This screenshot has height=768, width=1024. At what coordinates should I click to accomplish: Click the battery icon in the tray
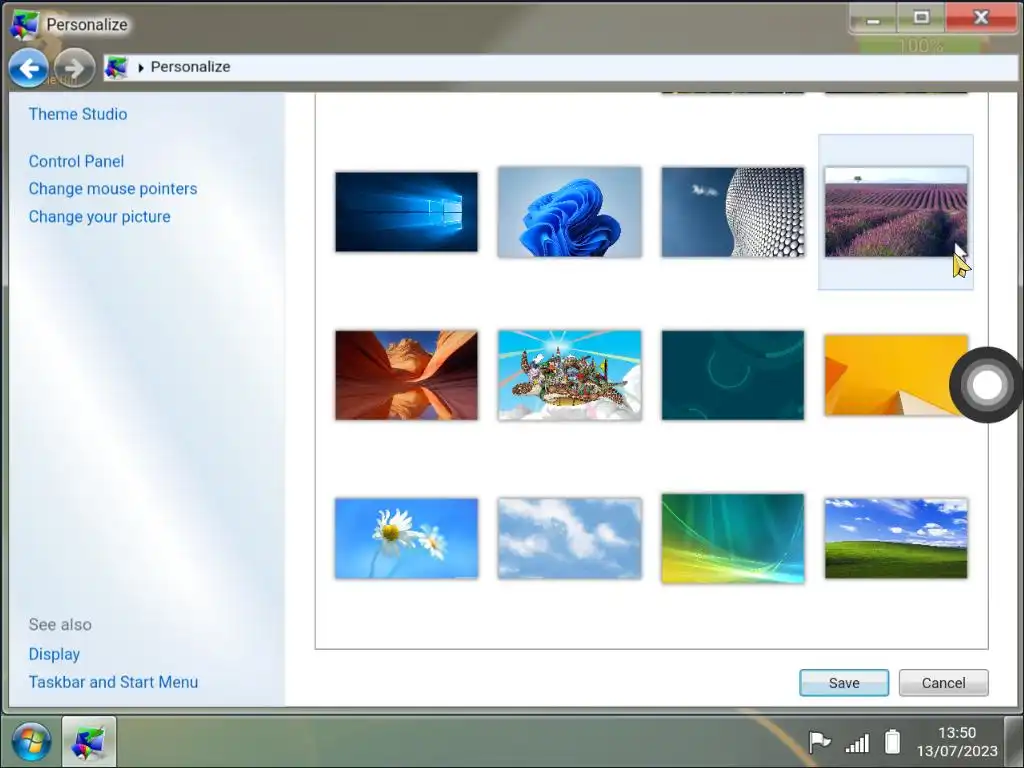tap(892, 742)
